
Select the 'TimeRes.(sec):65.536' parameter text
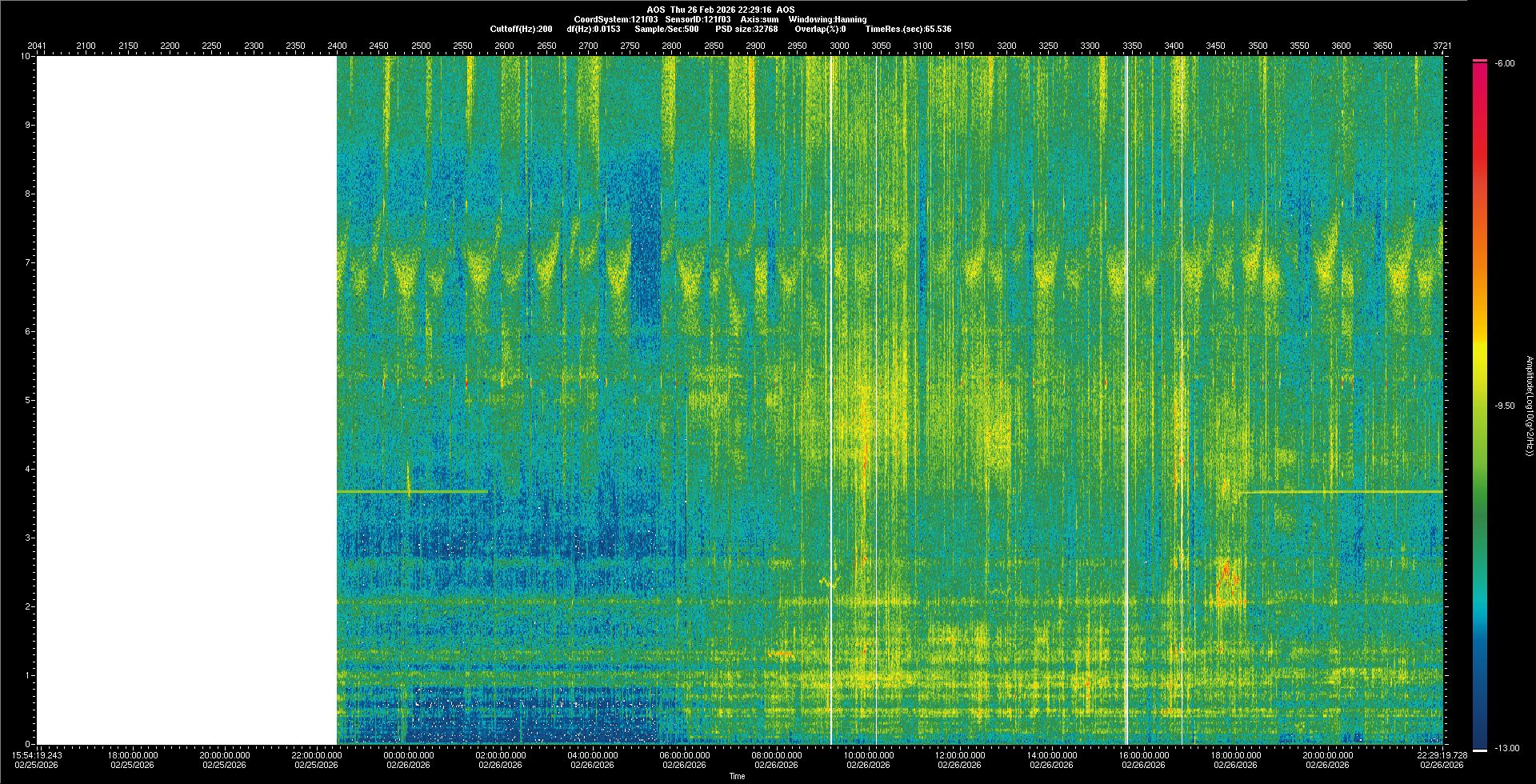[909, 29]
